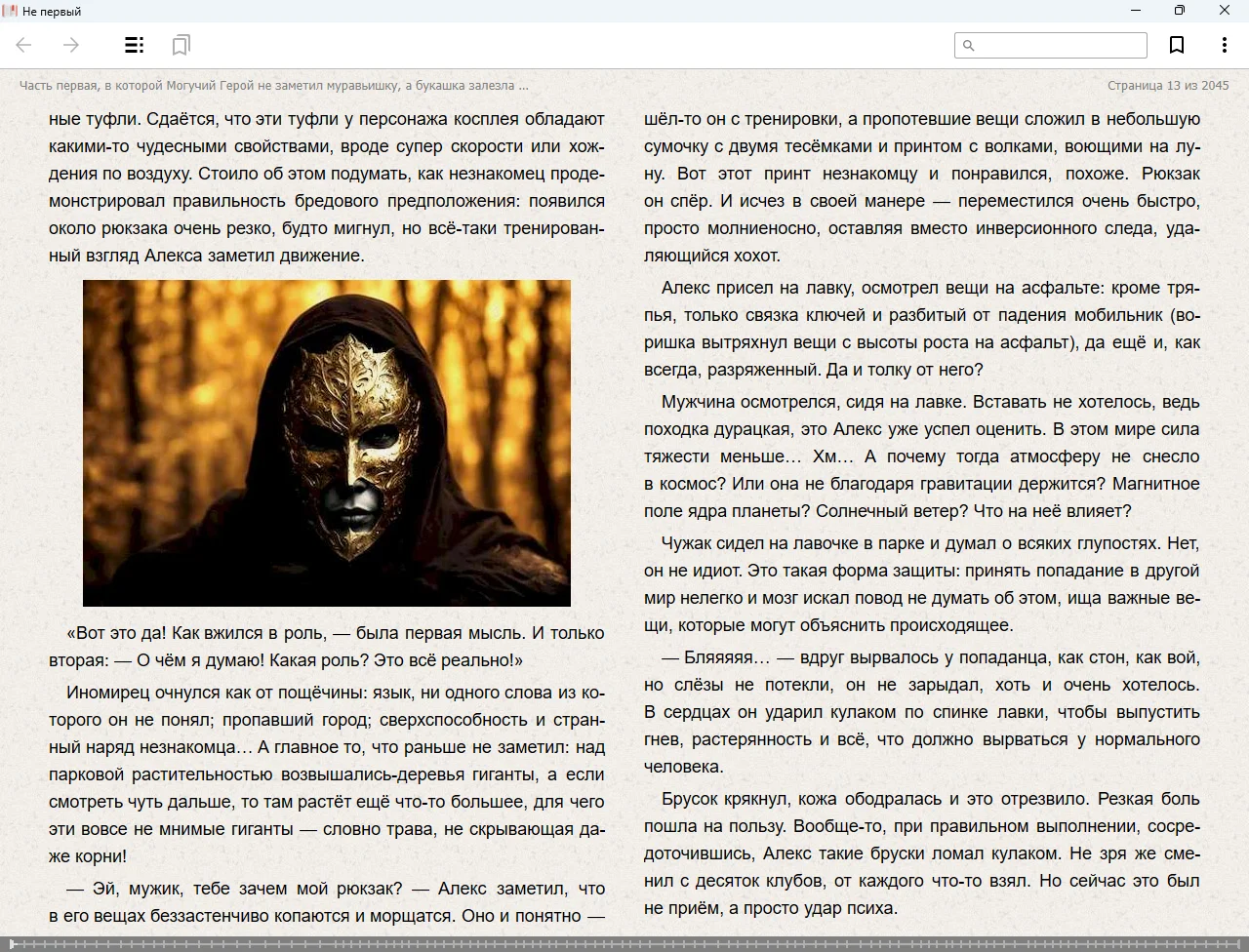Toggle bookmark for the current page

point(1177,45)
